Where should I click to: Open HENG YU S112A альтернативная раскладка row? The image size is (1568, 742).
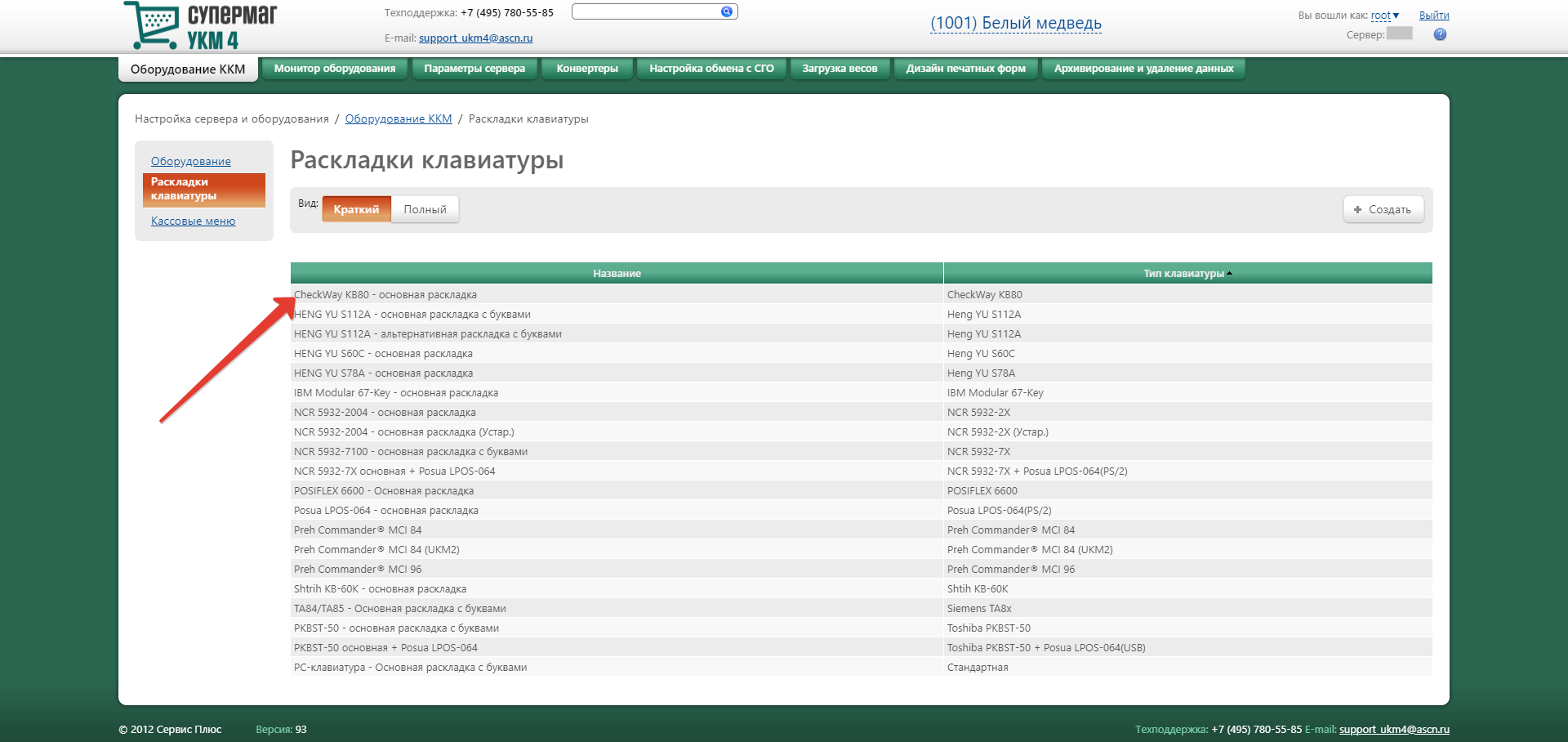pos(617,333)
